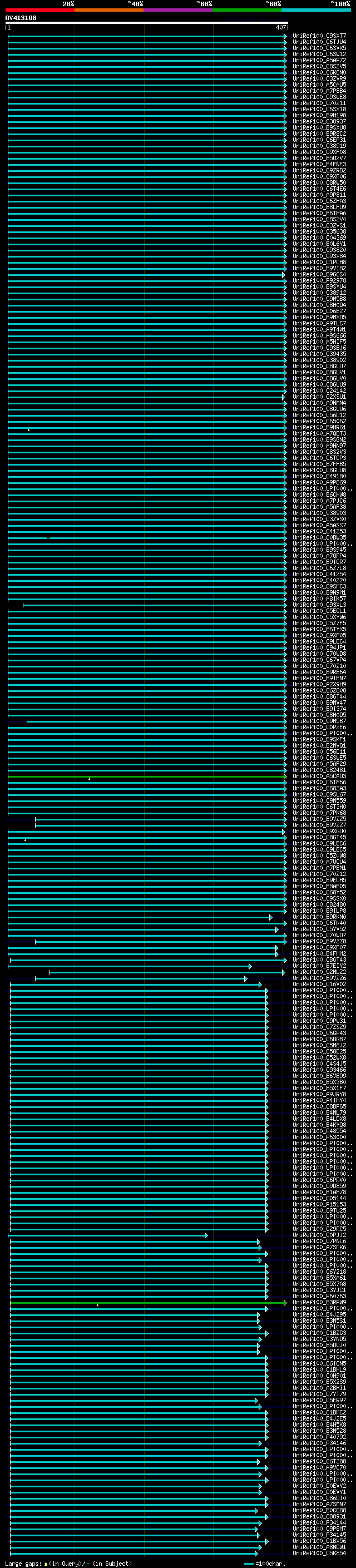Click the UniRef100_B9RKN0 entry
This screenshot has height=1568, width=356.
319,917
